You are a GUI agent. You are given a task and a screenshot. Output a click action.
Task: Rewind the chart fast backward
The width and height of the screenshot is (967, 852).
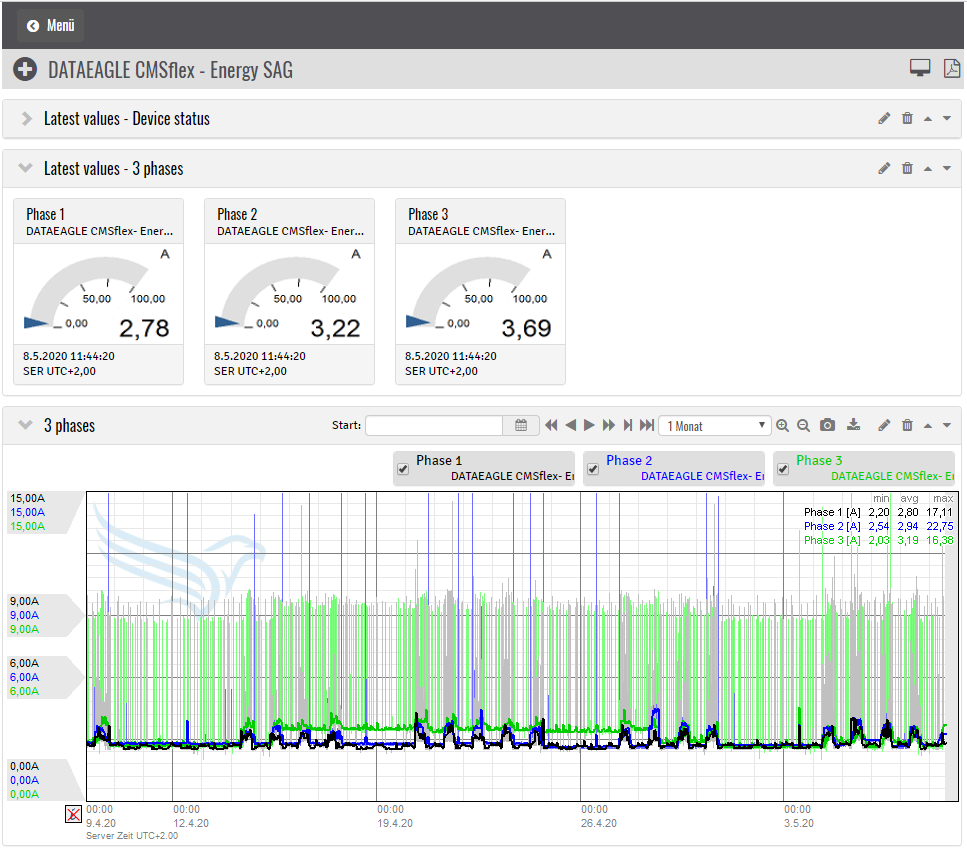[x=551, y=425]
